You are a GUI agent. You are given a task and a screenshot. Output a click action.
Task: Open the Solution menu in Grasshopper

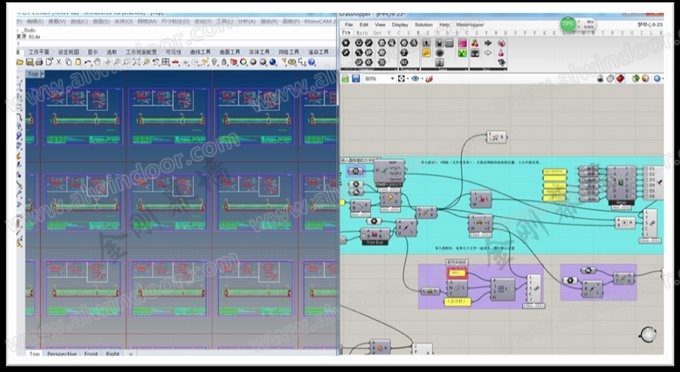[423, 25]
